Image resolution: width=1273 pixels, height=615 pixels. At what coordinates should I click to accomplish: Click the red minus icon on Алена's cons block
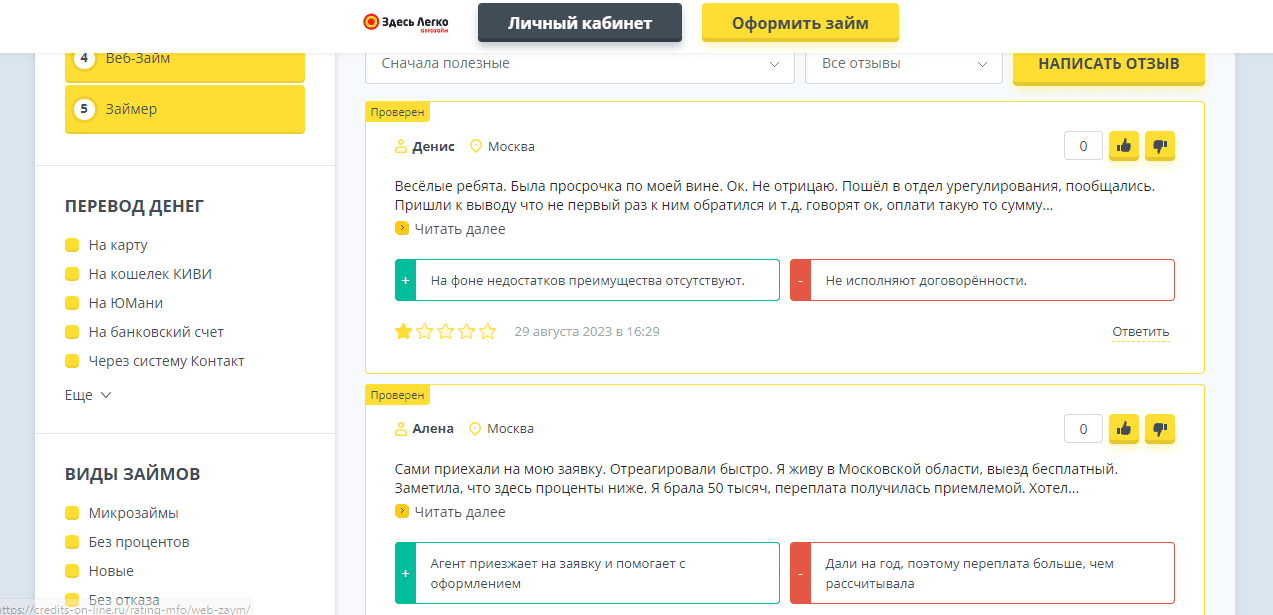tap(800, 572)
